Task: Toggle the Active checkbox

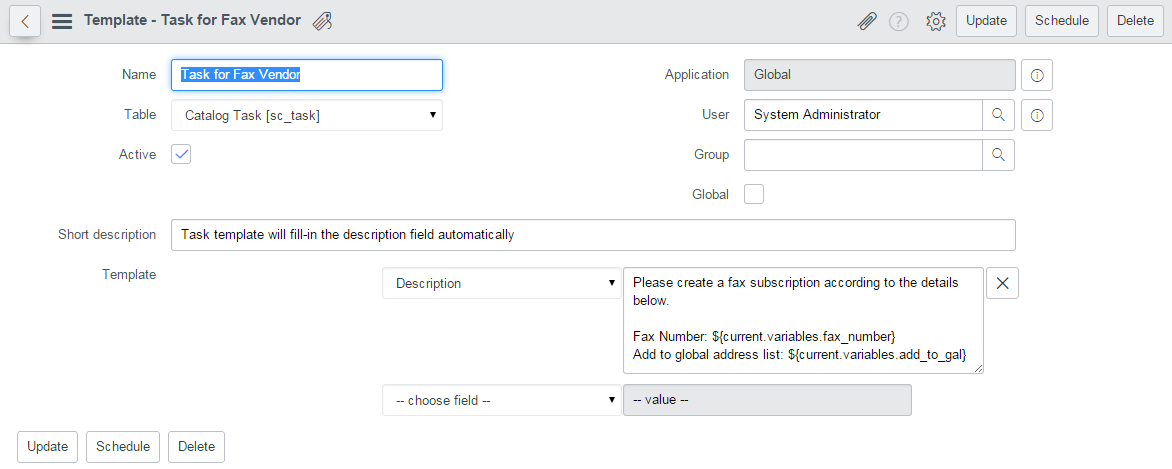Action: [181, 155]
